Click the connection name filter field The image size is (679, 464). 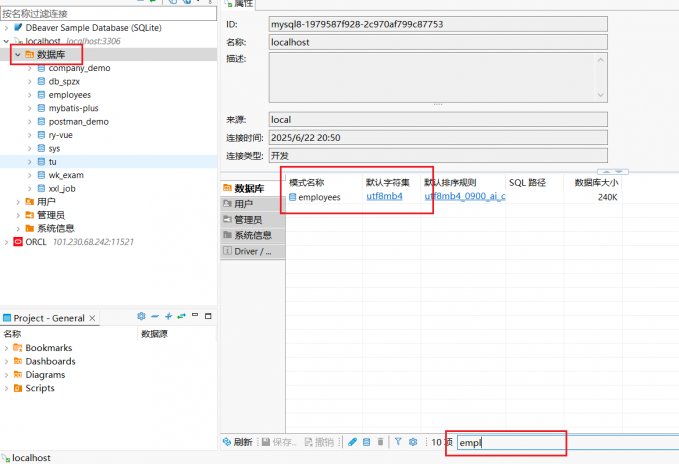[x=108, y=14]
